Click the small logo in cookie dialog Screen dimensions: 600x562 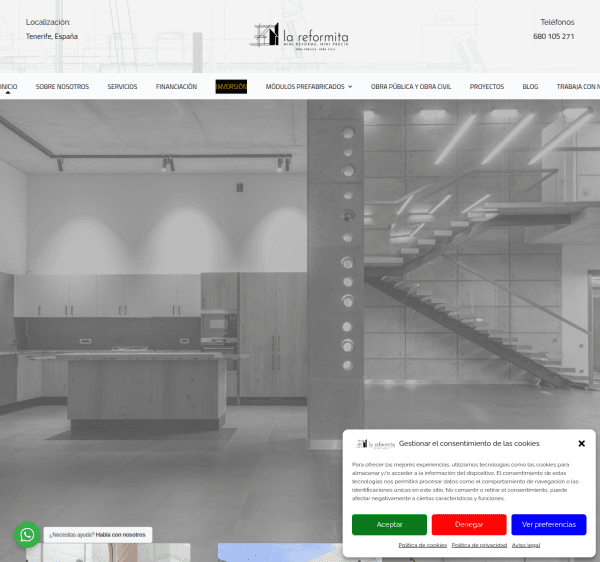click(x=375, y=444)
